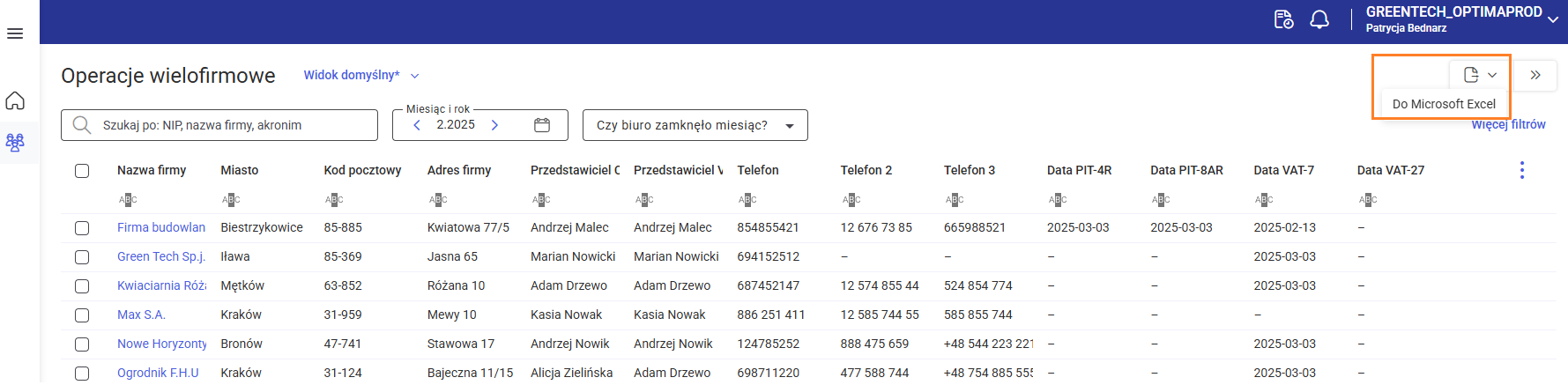Open the multi-company operations sidebar icon
The height and width of the screenshot is (385, 1568).
(15, 143)
